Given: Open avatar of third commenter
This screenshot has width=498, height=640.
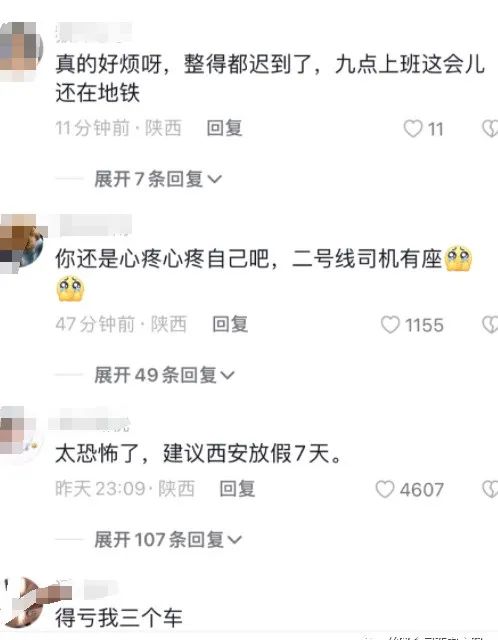Looking at the screenshot, I should coord(17,435).
